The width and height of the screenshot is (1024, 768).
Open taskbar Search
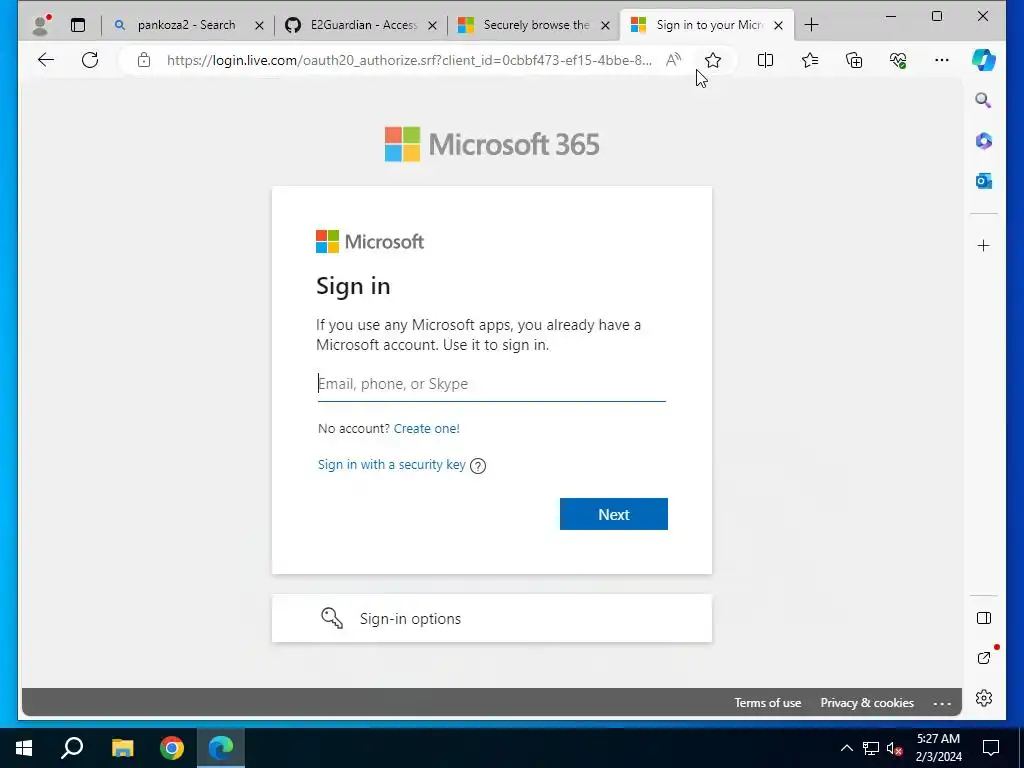72,748
